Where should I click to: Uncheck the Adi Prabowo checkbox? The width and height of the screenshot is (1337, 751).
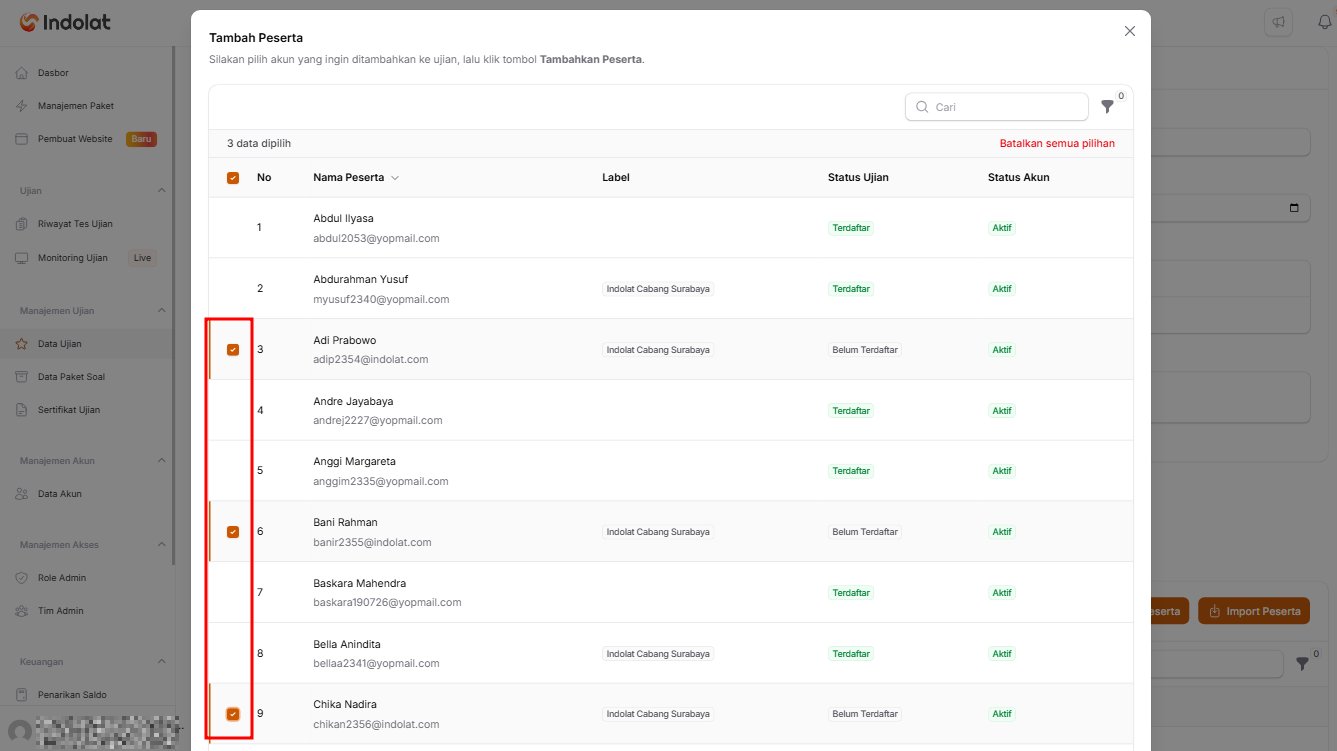coord(233,350)
